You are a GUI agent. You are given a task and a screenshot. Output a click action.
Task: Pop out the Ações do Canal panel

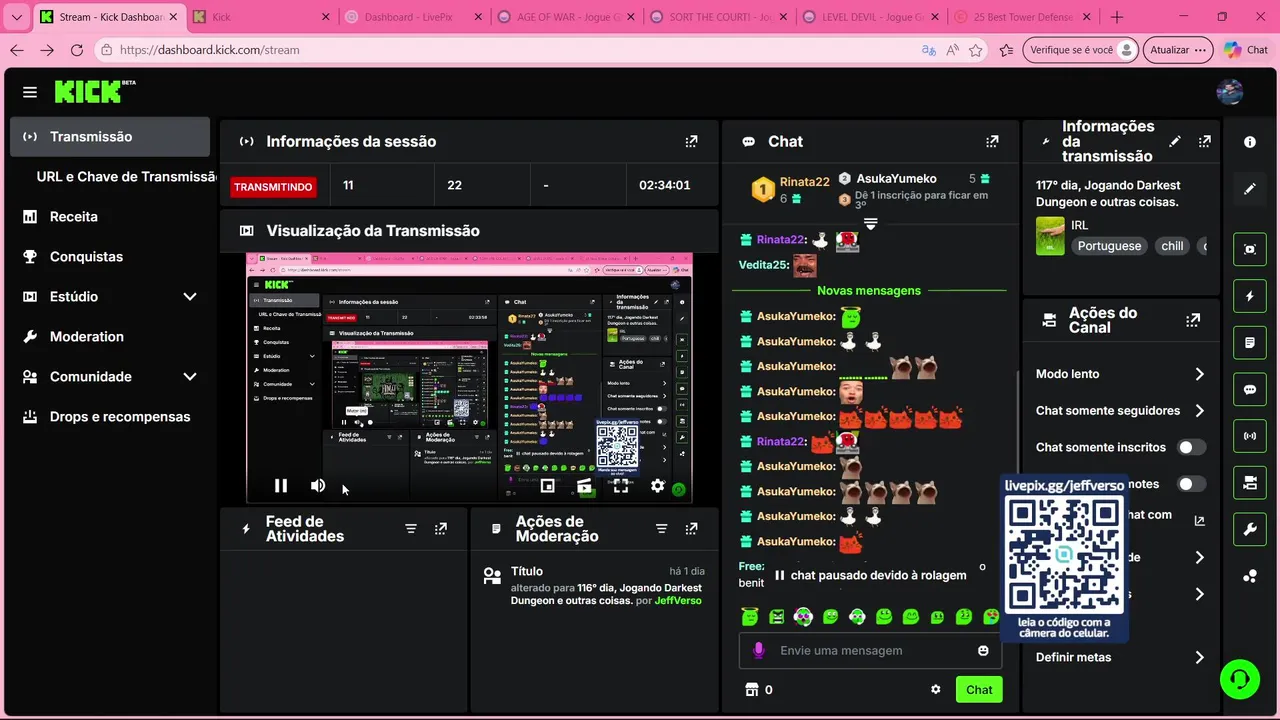click(x=1193, y=321)
